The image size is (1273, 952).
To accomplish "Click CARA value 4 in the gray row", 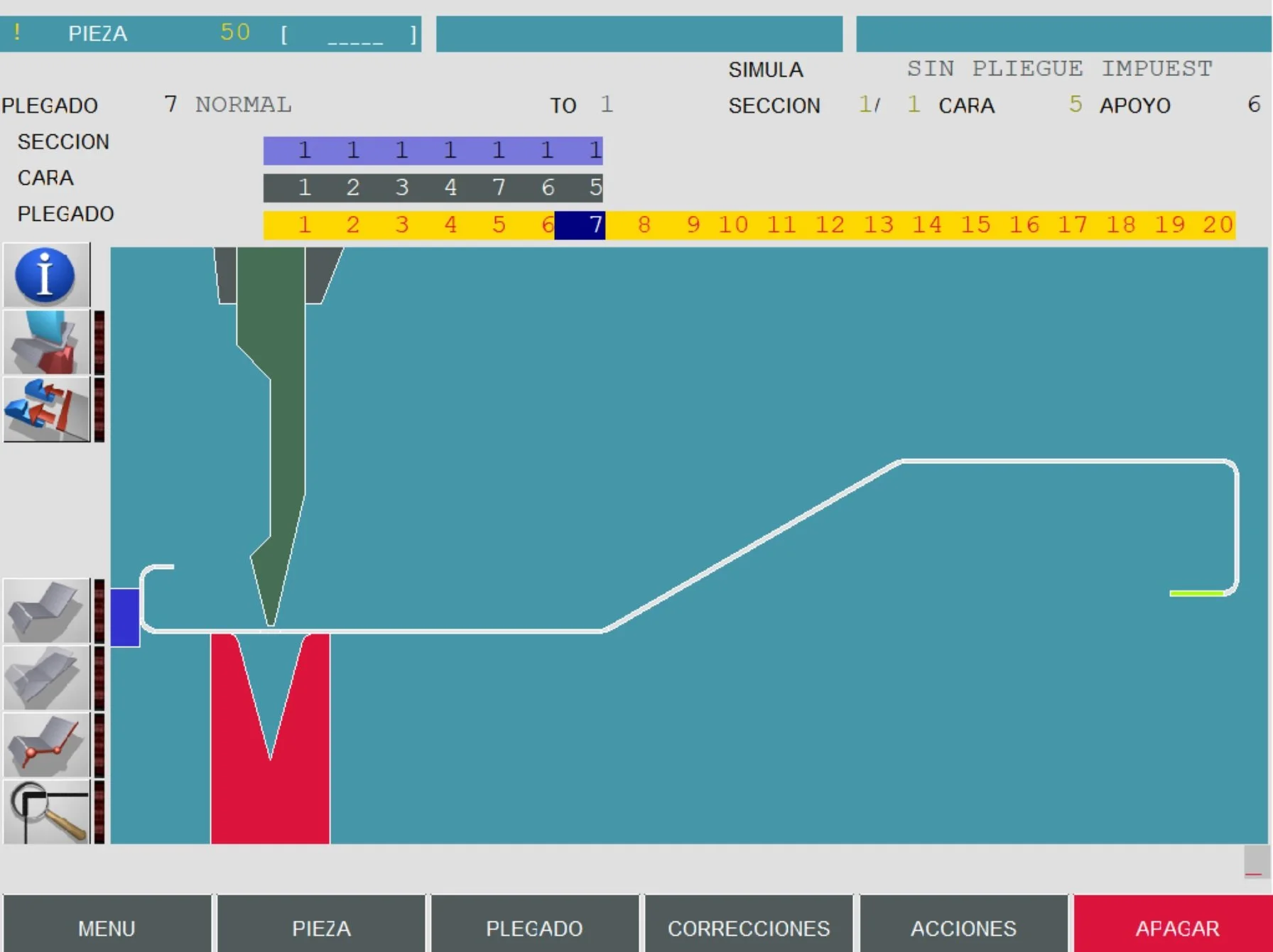I will point(450,188).
